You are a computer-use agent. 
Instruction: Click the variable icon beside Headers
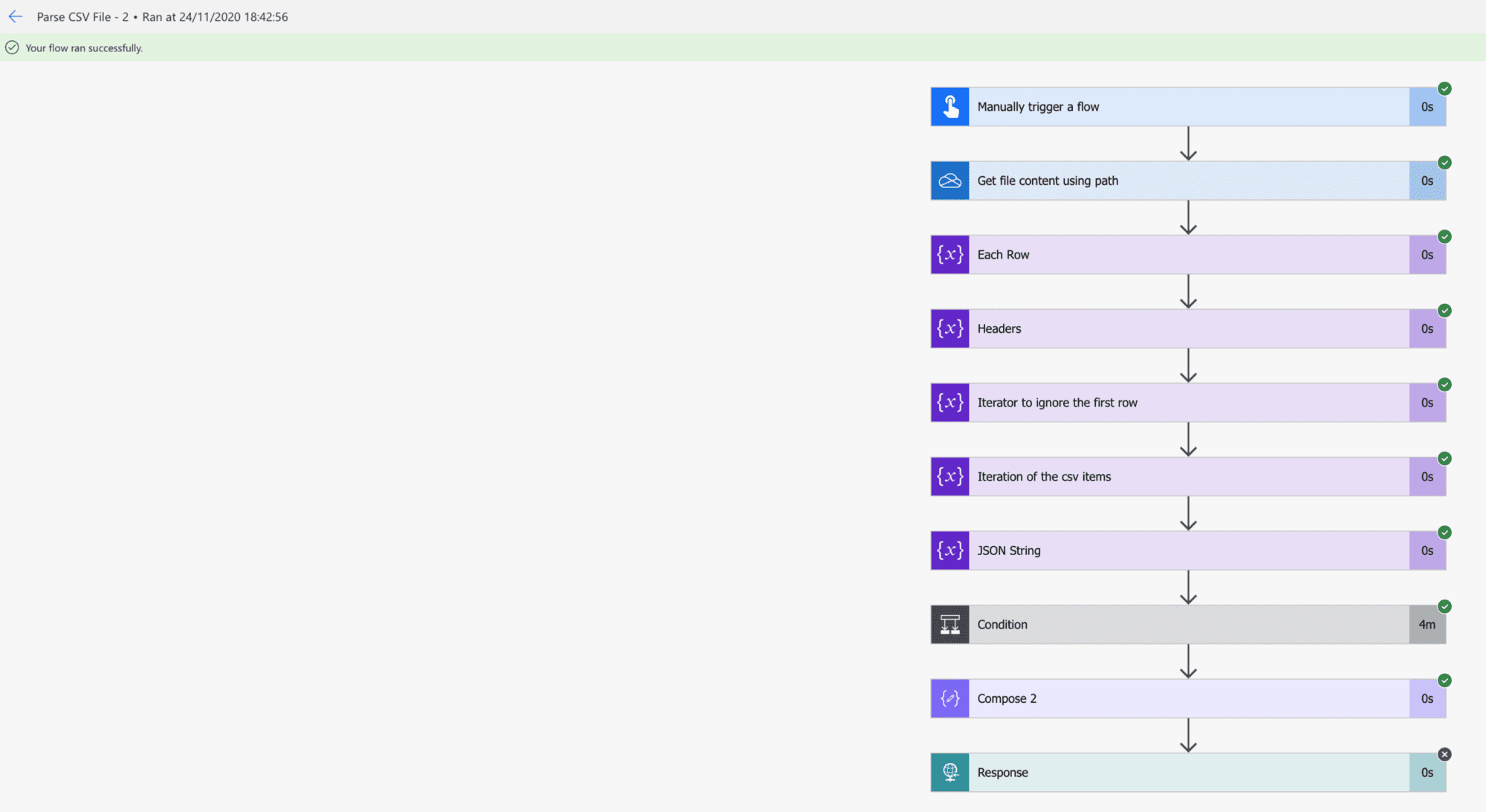pyautogui.click(x=950, y=328)
